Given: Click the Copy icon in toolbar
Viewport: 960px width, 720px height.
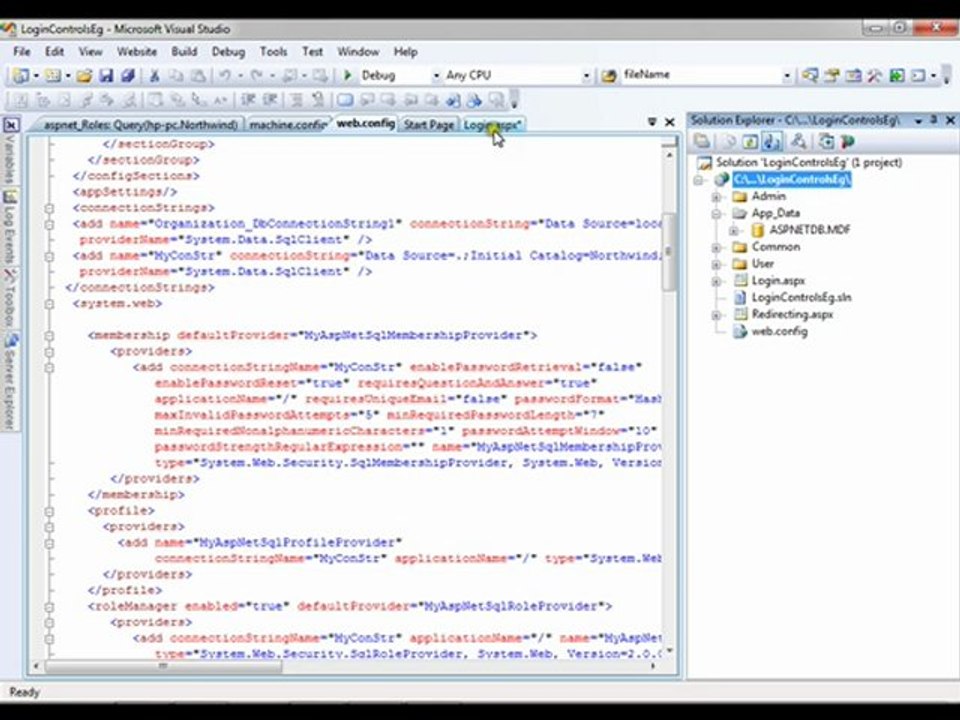Looking at the screenshot, I should [x=176, y=75].
